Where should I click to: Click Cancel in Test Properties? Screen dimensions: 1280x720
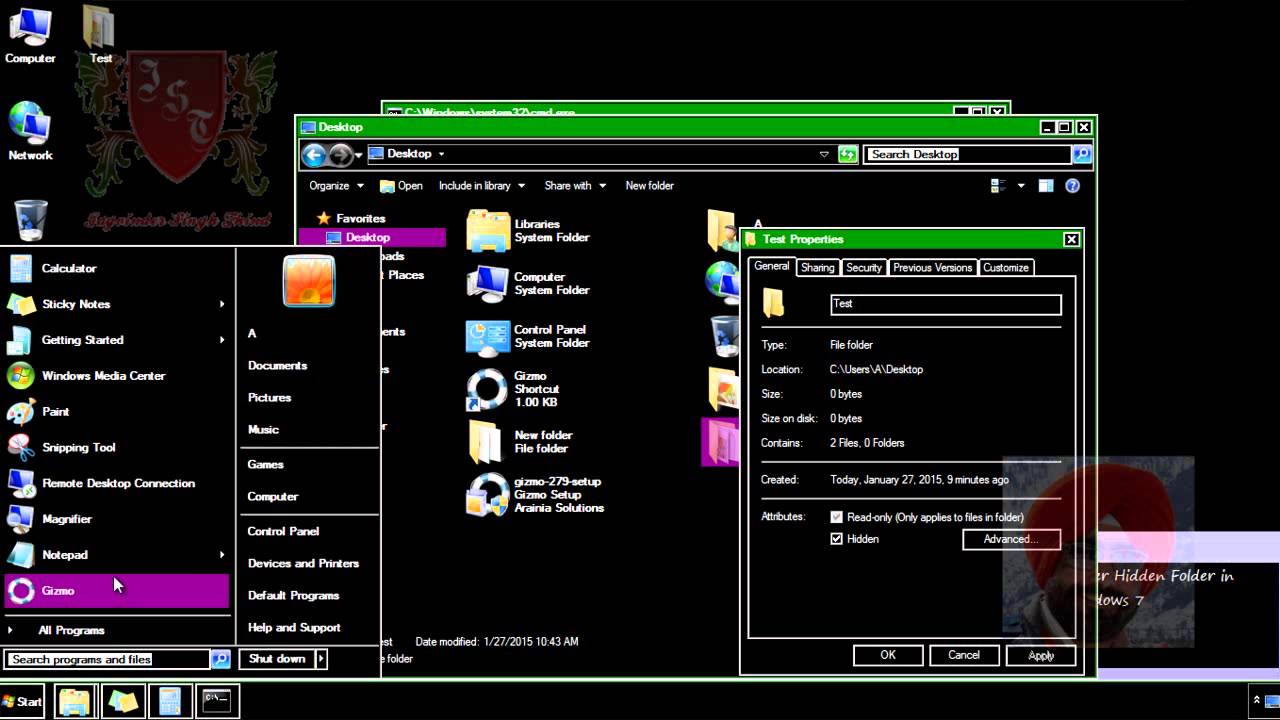point(964,655)
